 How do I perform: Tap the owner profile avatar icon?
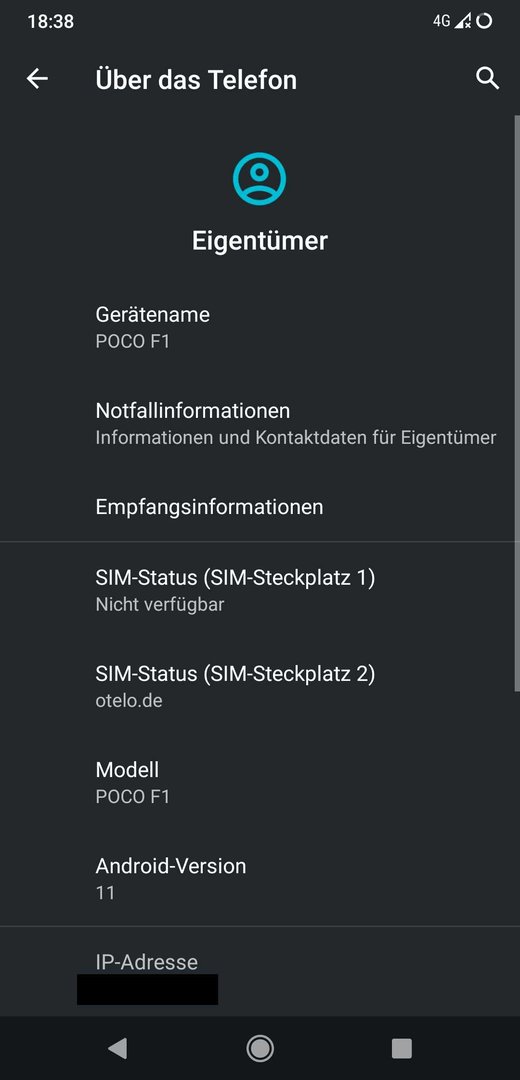[x=260, y=179]
